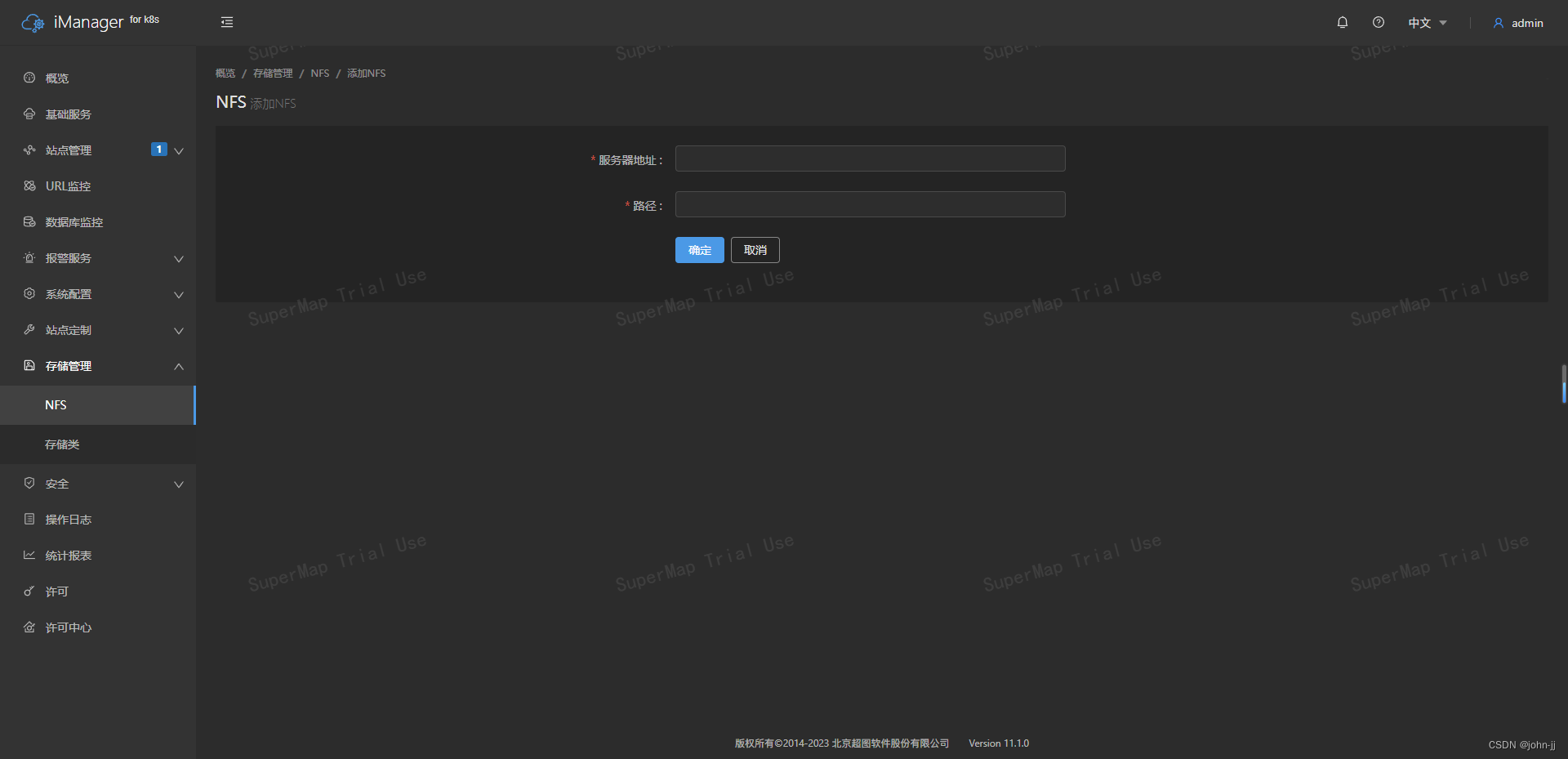Image resolution: width=1568 pixels, height=759 pixels.
Task: Focus the 路径 input field
Action: tap(870, 204)
